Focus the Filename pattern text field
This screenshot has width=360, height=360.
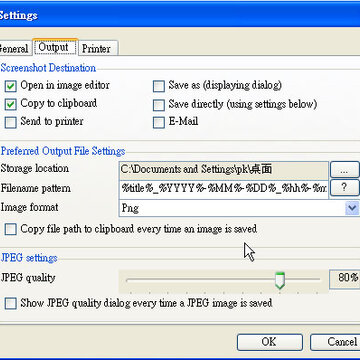point(223,189)
